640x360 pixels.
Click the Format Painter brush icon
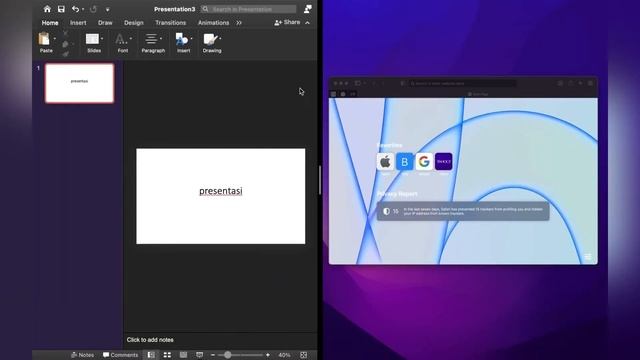pyautogui.click(x=65, y=53)
